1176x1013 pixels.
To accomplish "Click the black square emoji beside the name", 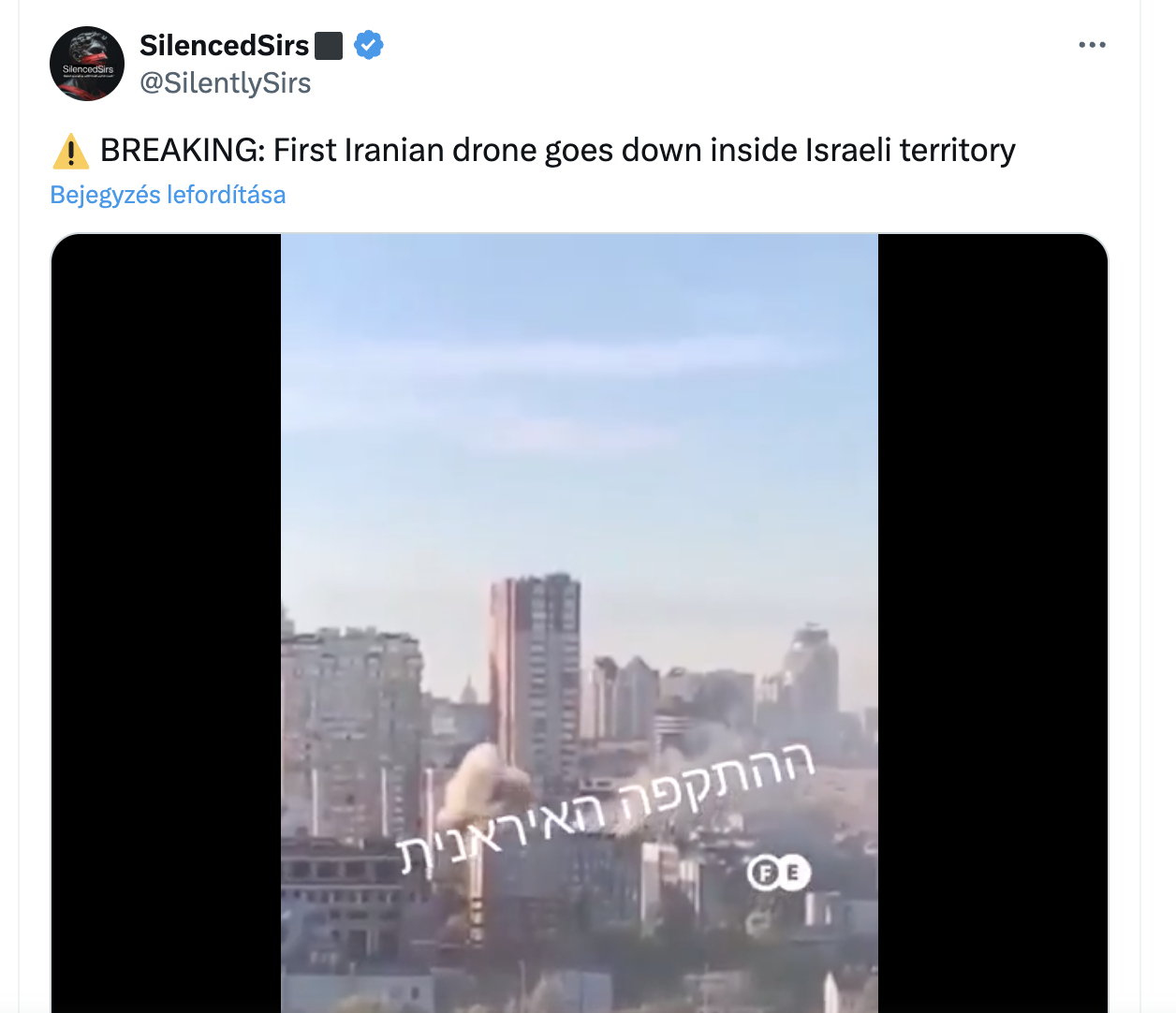I will pyautogui.click(x=329, y=45).
